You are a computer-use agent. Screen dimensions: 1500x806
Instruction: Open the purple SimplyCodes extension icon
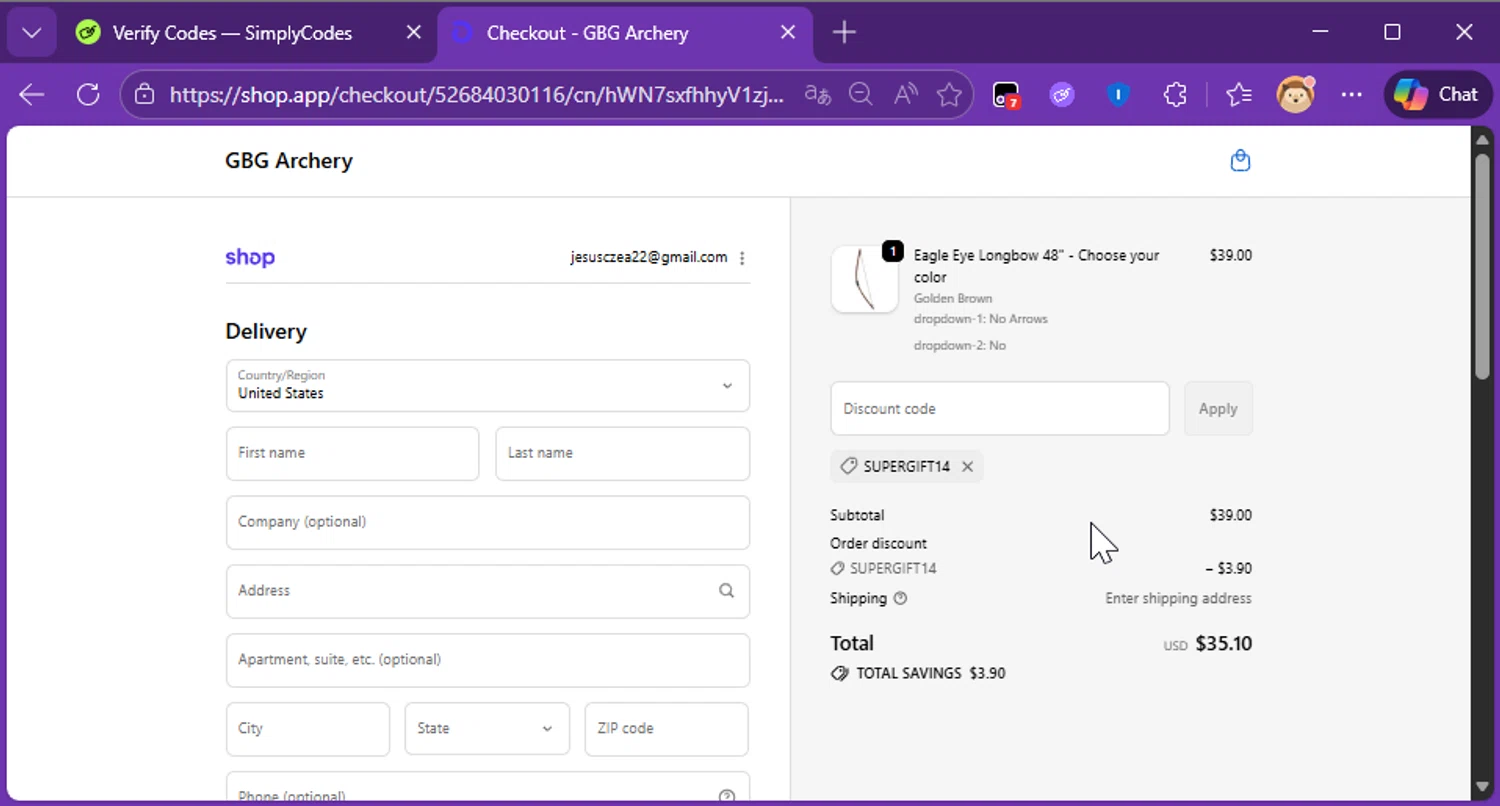pos(1062,95)
